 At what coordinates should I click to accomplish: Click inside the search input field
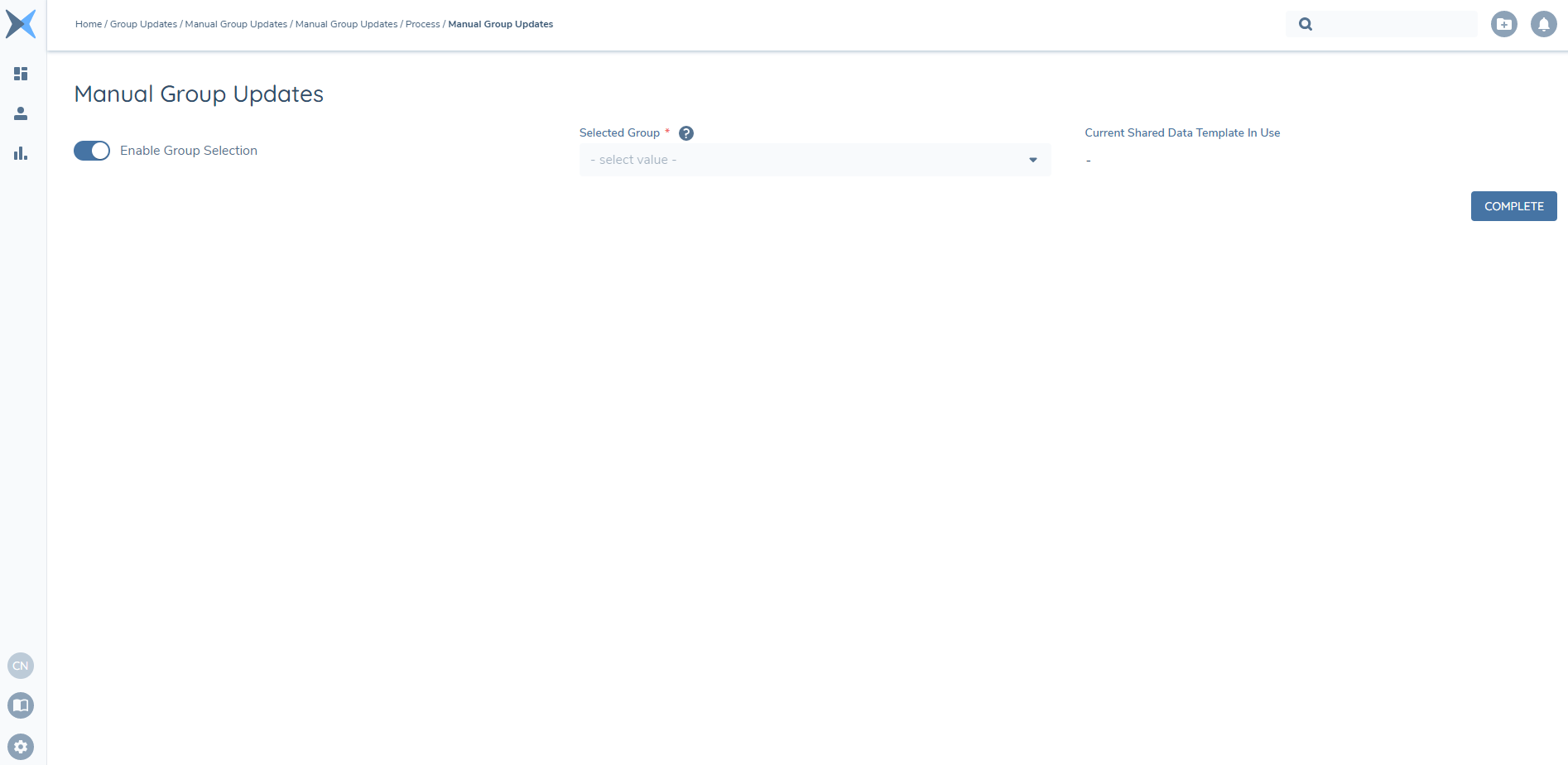1383,24
